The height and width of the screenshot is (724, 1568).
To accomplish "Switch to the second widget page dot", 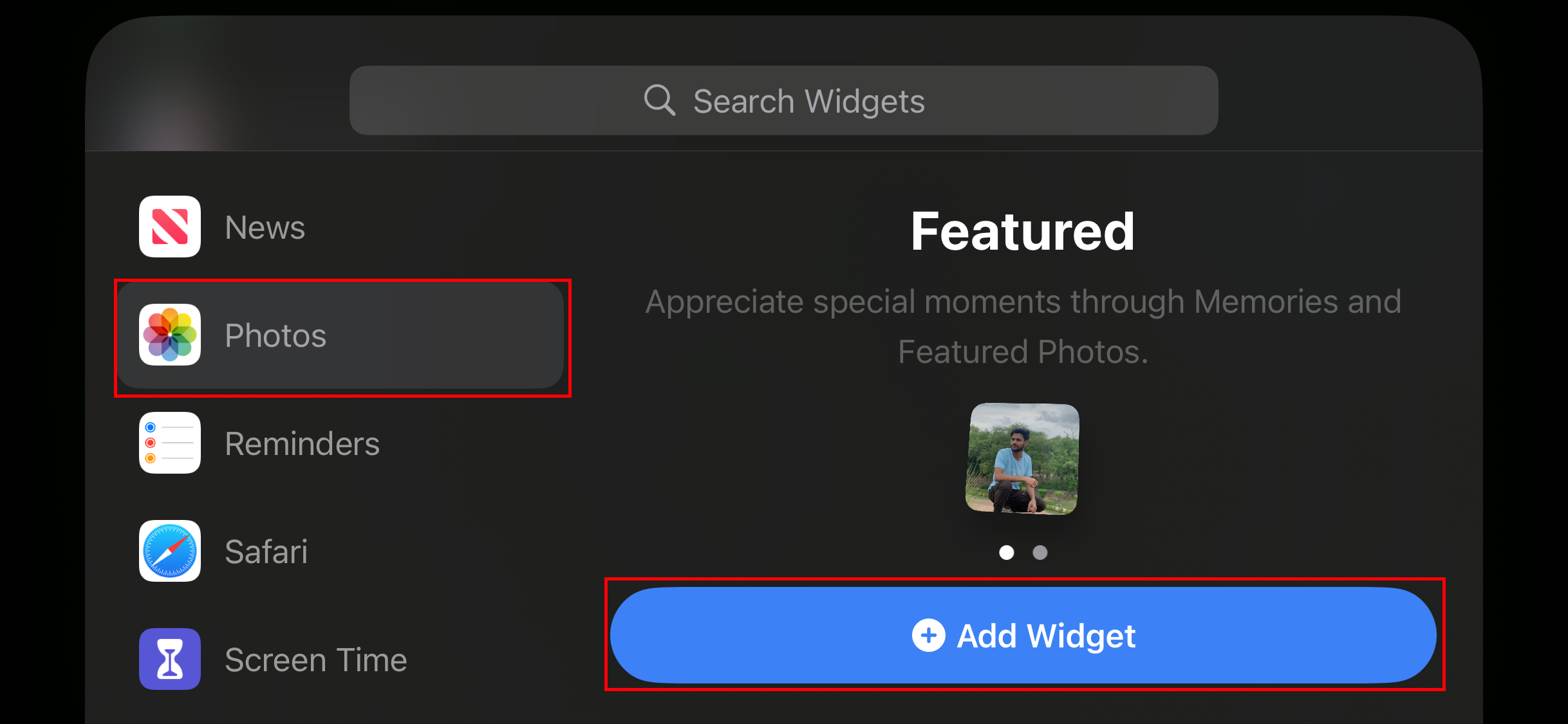I will [x=1040, y=552].
